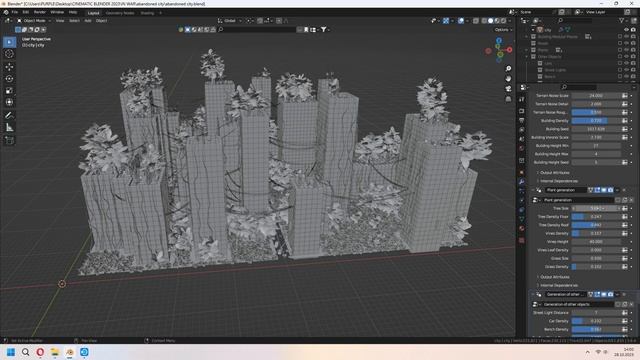The width and height of the screenshot is (640, 360).
Task: Select the Select Box tool
Action: click(9, 42)
